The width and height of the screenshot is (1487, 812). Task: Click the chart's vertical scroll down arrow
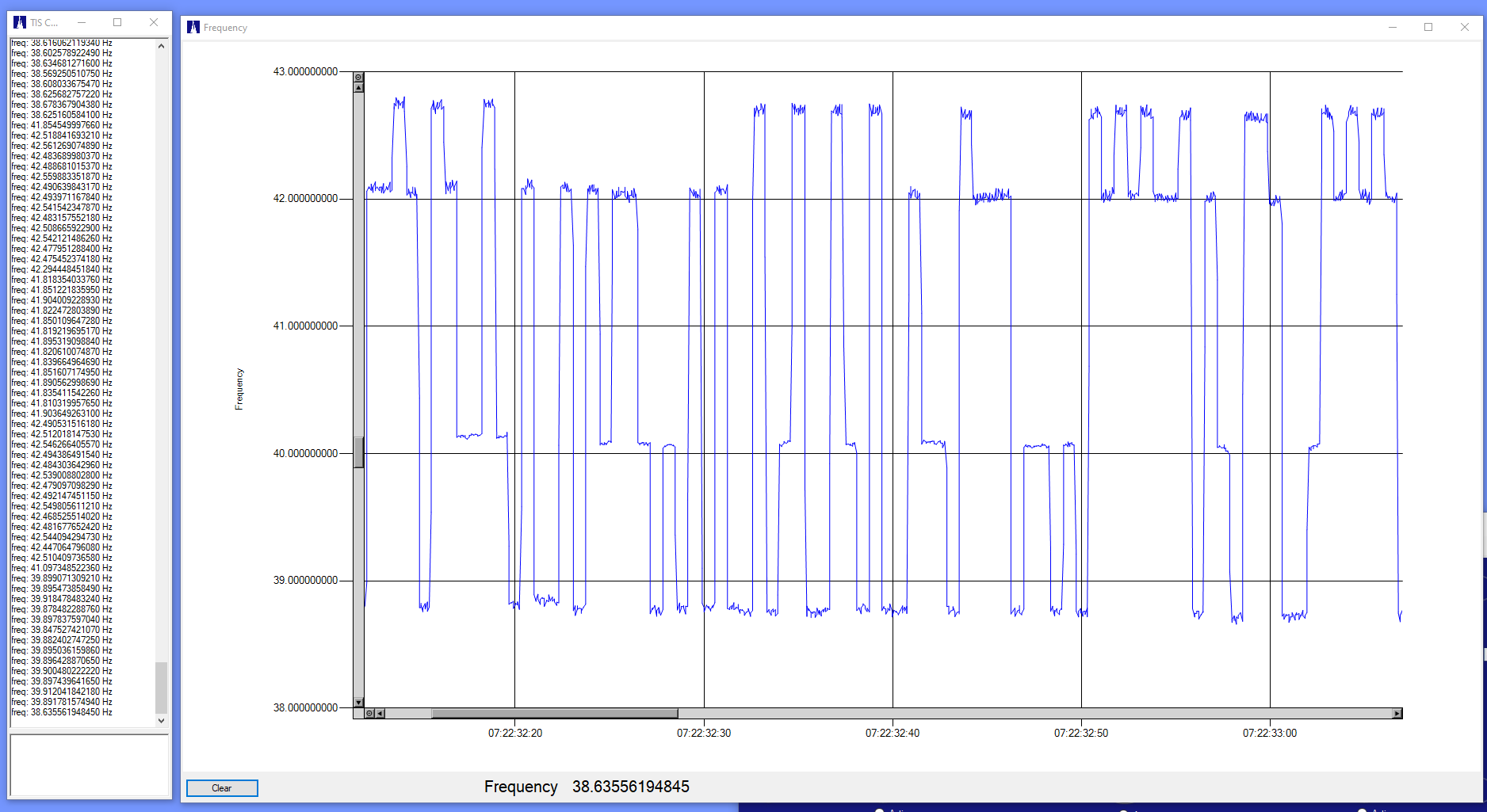pyautogui.click(x=358, y=703)
